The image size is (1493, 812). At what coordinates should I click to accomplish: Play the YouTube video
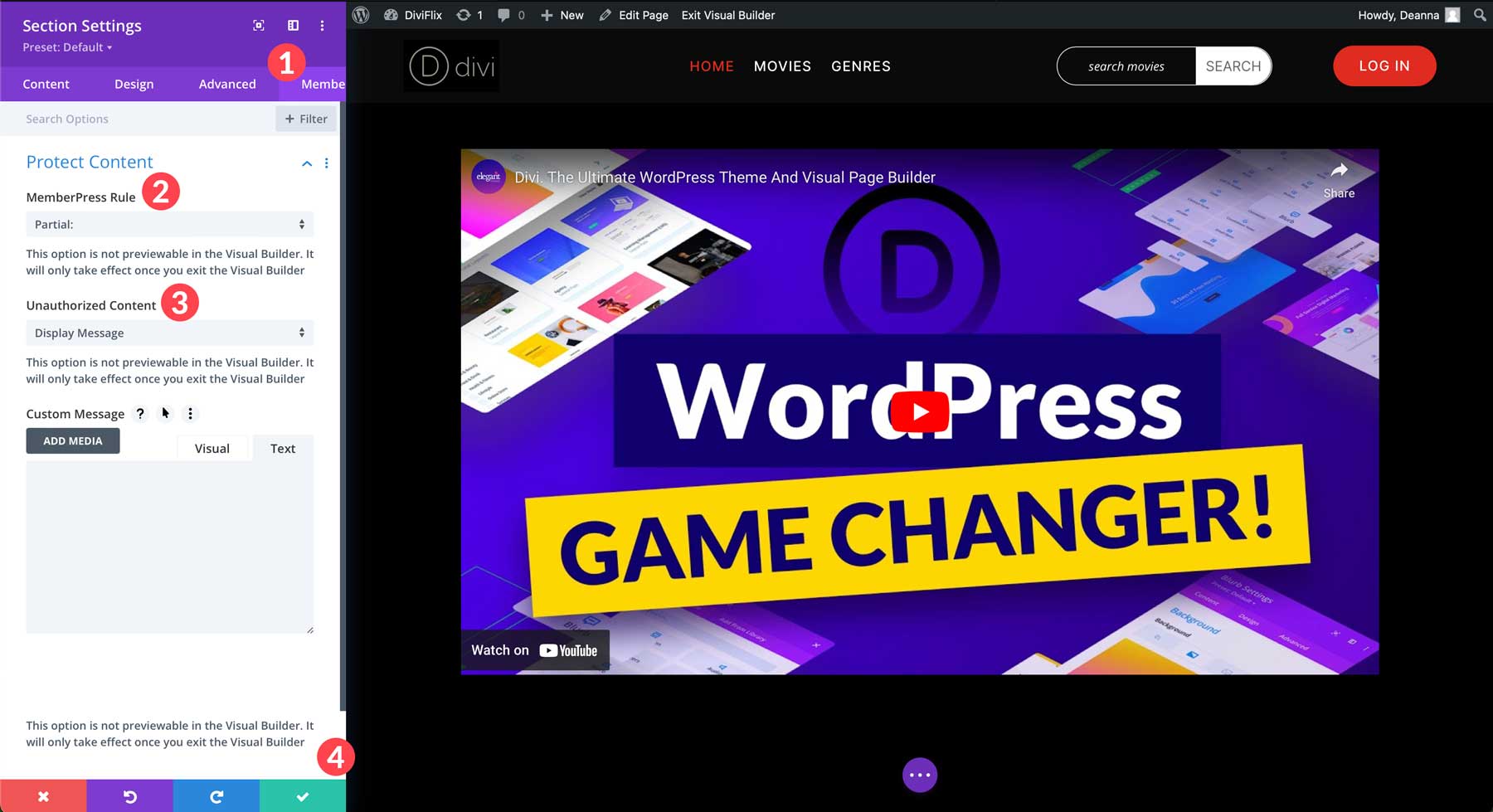pos(920,412)
